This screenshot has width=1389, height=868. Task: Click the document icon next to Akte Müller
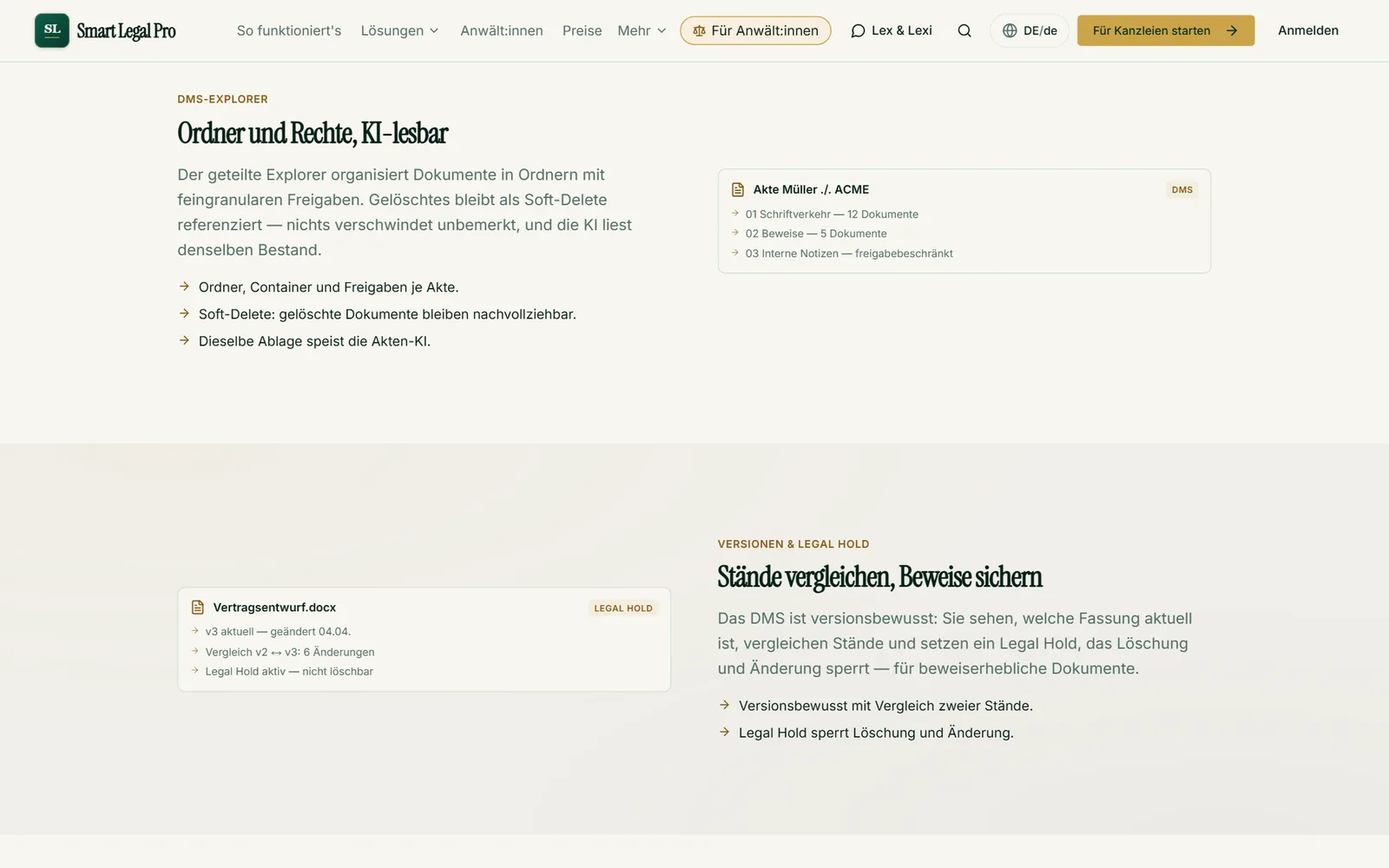point(738,189)
